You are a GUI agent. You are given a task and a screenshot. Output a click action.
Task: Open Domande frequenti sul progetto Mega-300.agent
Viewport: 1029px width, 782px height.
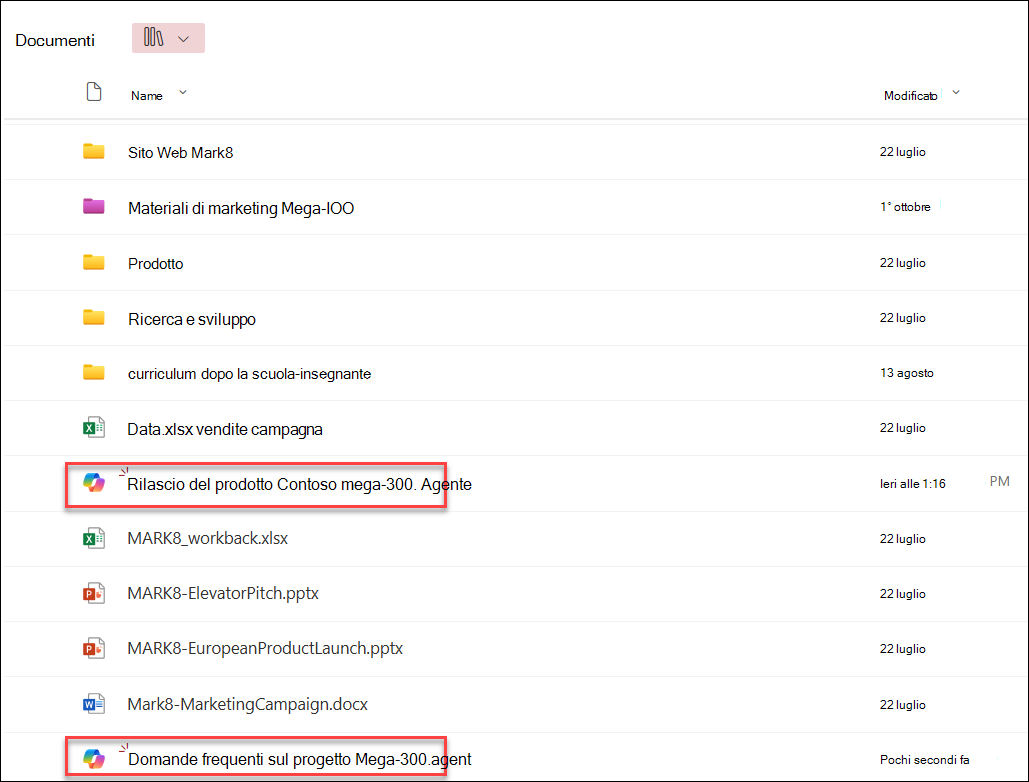300,760
